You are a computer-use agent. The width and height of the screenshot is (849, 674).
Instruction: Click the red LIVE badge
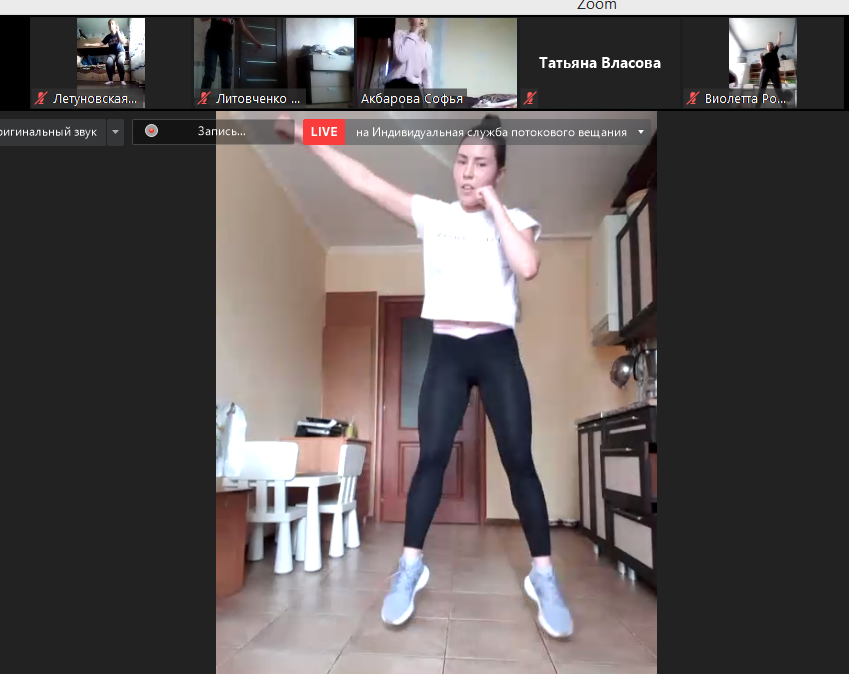click(x=324, y=132)
